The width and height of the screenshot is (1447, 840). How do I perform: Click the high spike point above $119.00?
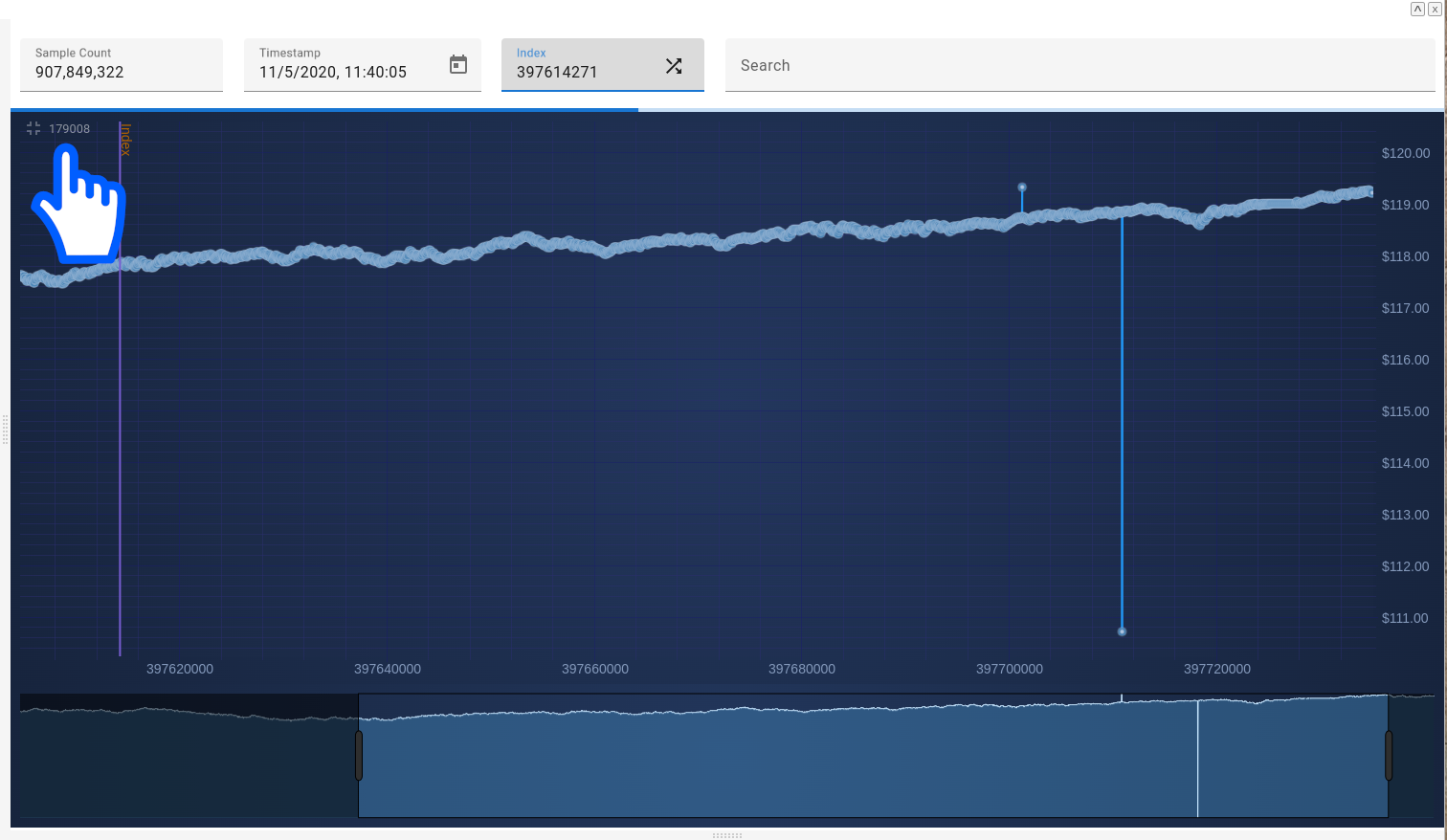tap(1022, 188)
